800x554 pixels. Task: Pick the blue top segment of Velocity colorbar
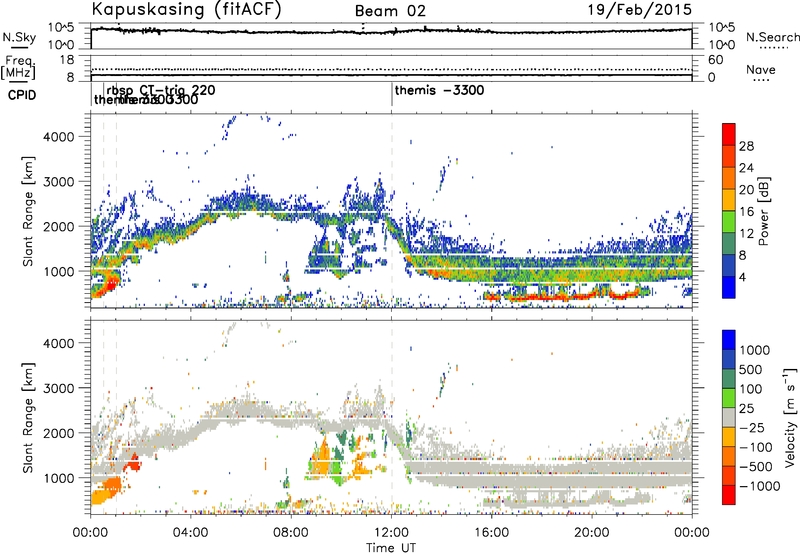[x=729, y=340]
